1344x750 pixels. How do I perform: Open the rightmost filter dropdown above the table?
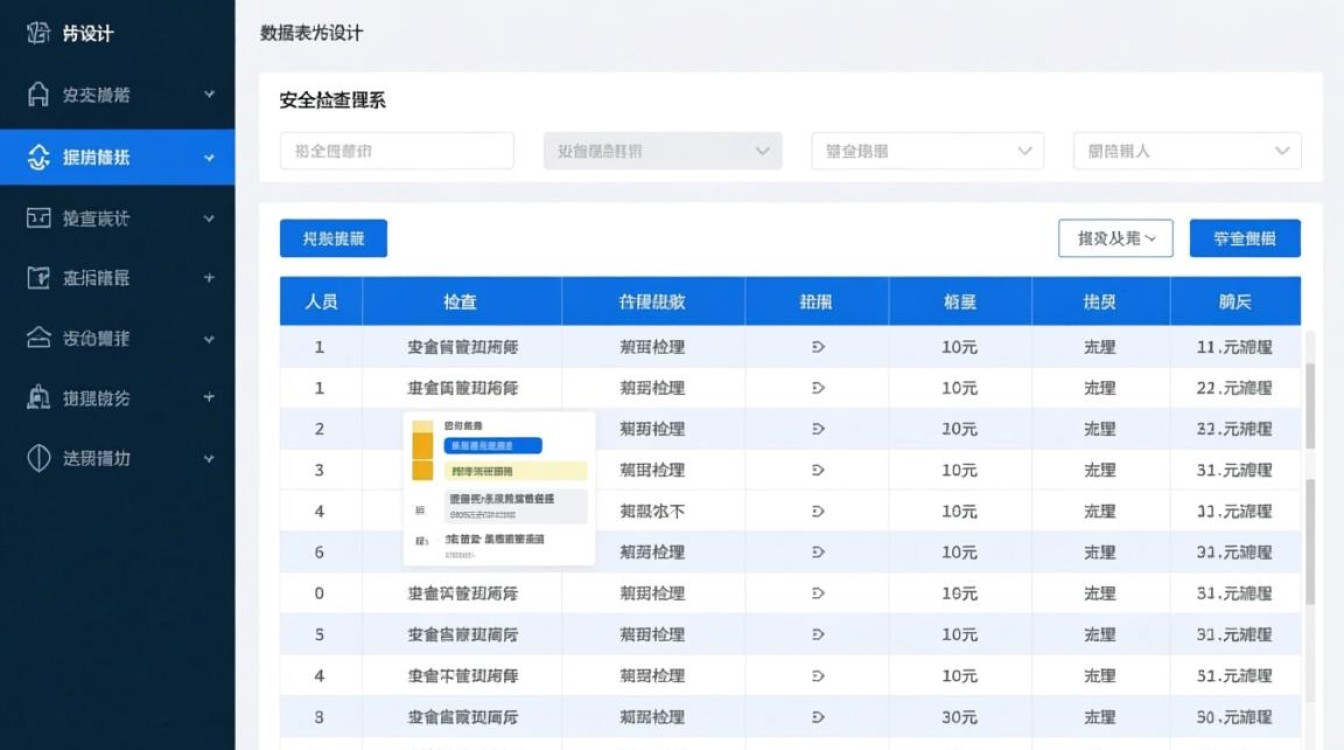[1186, 151]
